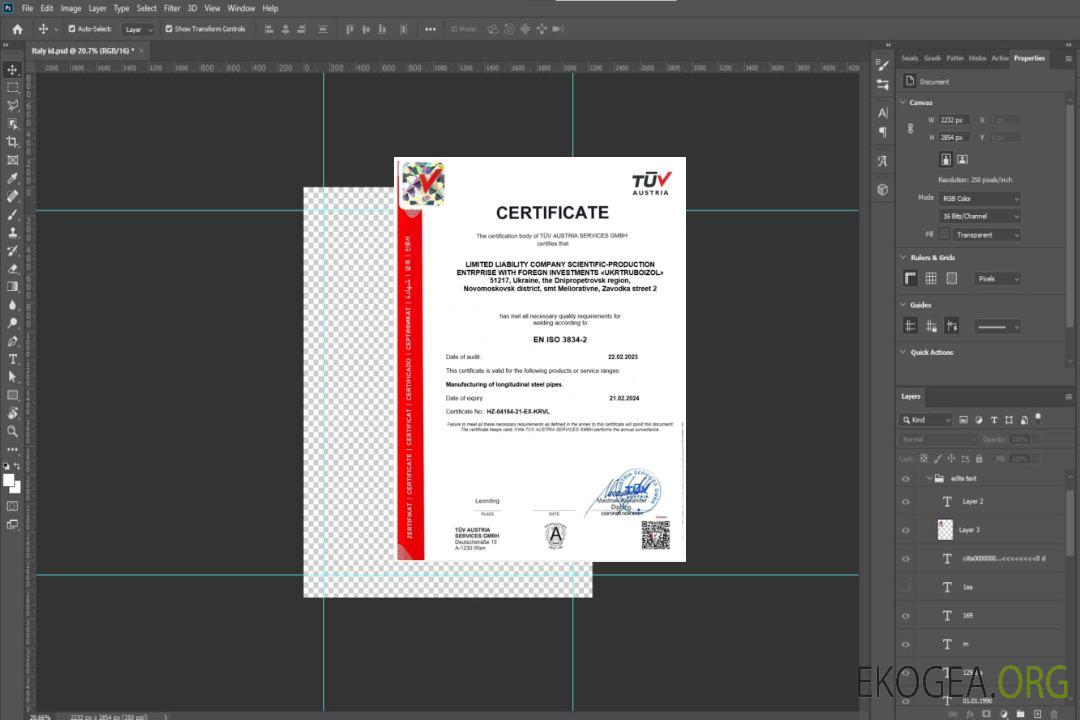Viewport: 1080px width, 720px height.
Task: Collapse the Quick Actions section
Action: tap(904, 352)
